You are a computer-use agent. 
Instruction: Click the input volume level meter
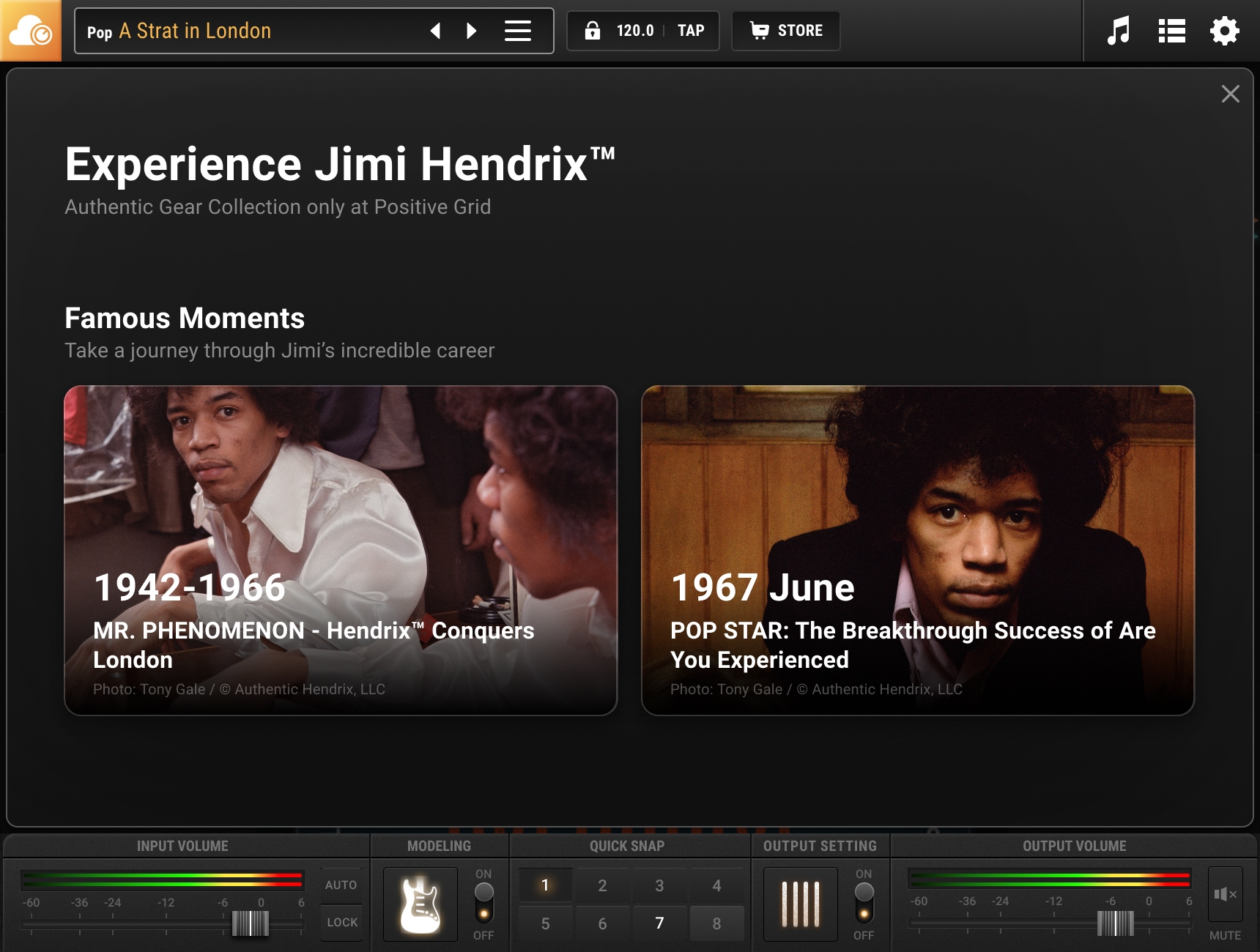click(x=163, y=879)
